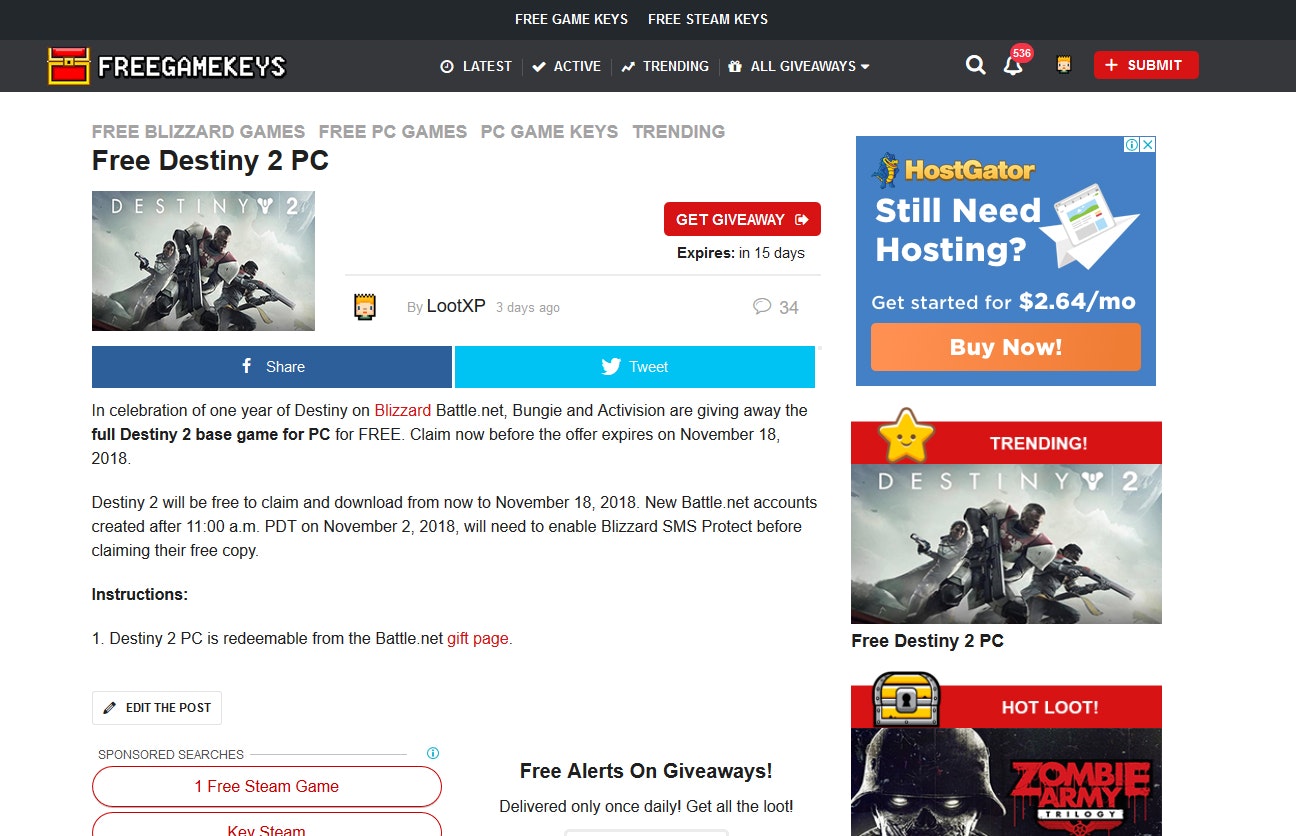
Task: Click the email field under Free Alerts
Action: pyautogui.click(x=646, y=831)
